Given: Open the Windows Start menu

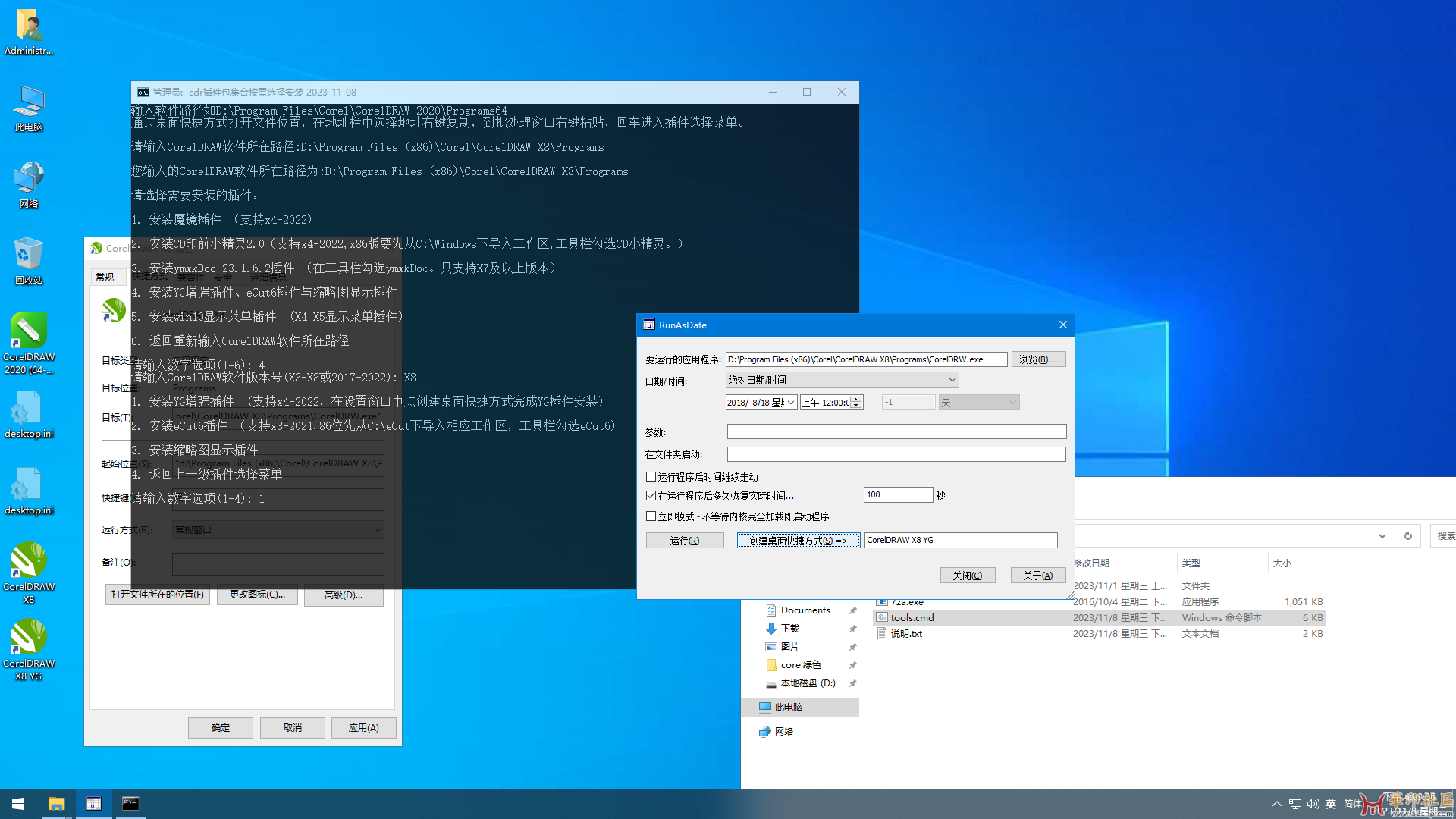Looking at the screenshot, I should pos(18,804).
